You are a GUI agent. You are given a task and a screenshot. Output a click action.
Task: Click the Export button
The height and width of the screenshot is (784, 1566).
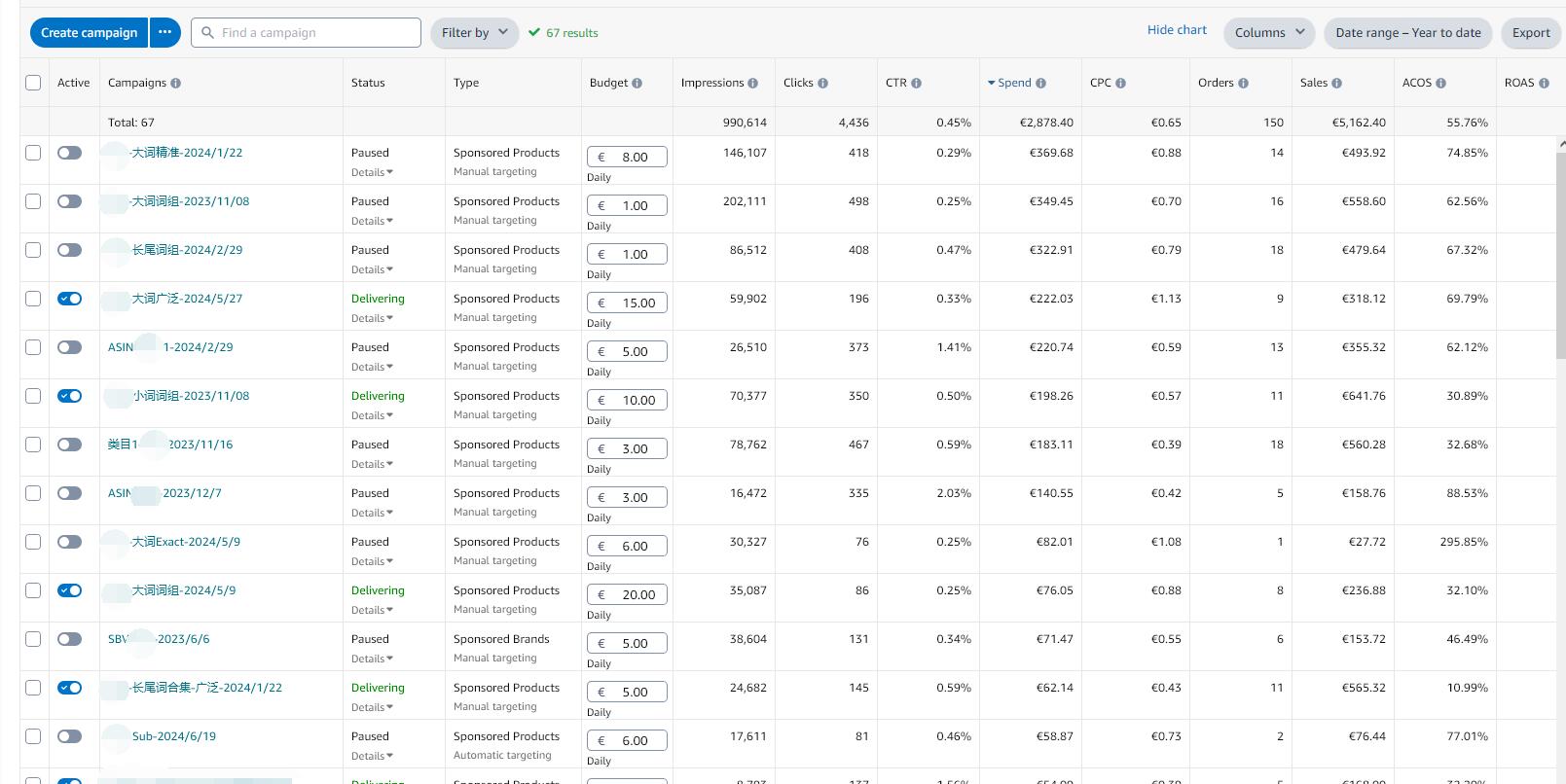click(x=1531, y=33)
